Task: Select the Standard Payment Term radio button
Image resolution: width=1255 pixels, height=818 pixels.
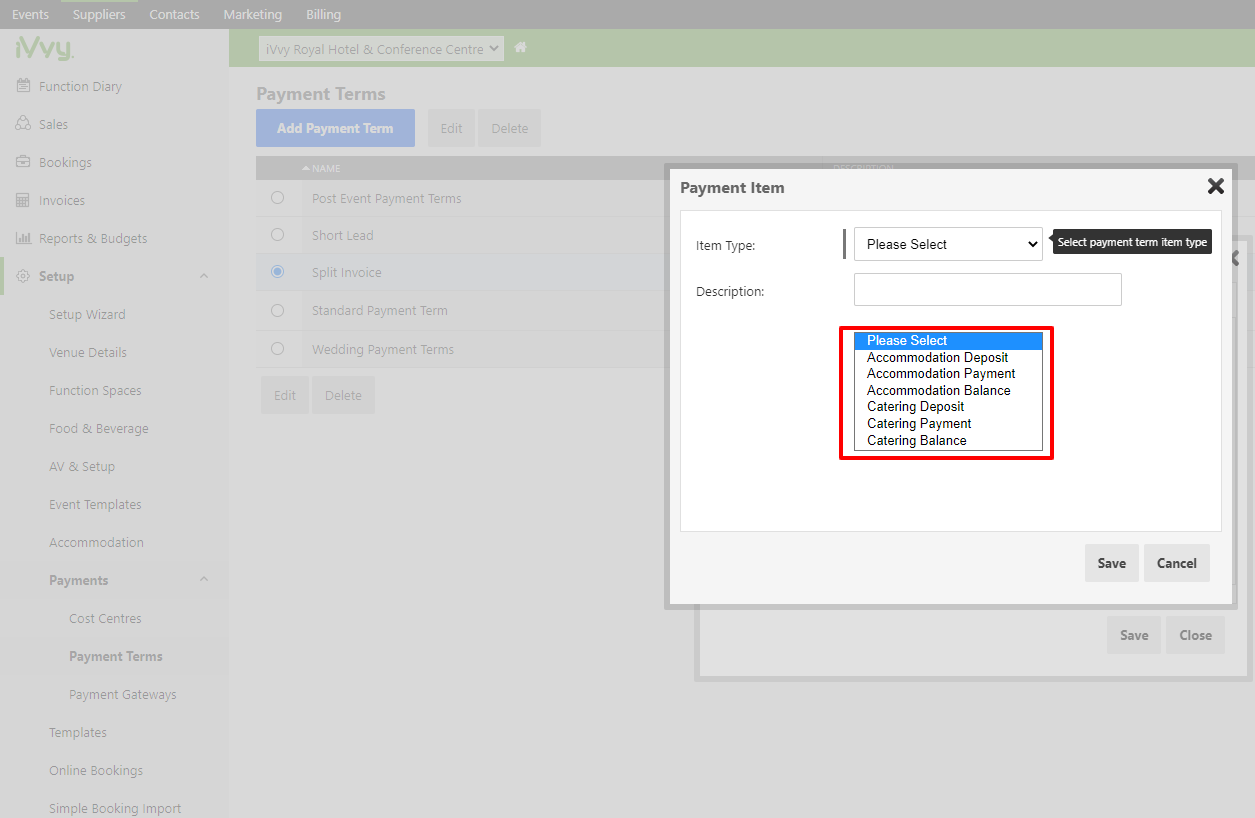Action: tap(278, 310)
